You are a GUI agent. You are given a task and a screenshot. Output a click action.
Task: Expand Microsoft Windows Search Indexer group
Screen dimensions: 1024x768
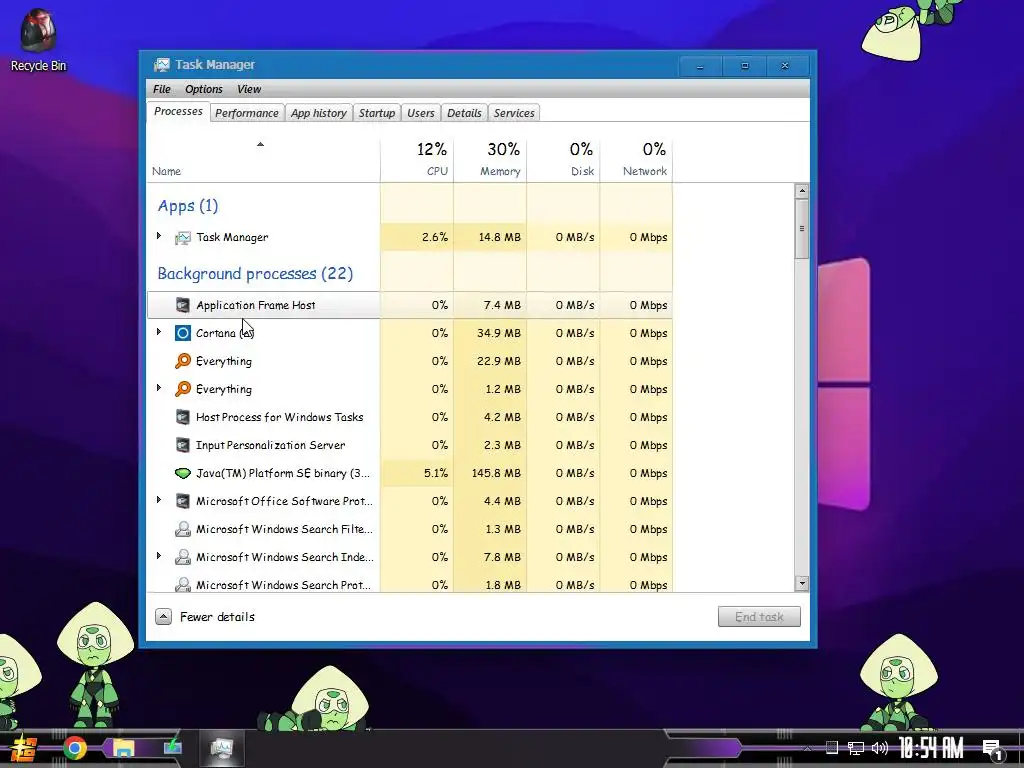159,556
